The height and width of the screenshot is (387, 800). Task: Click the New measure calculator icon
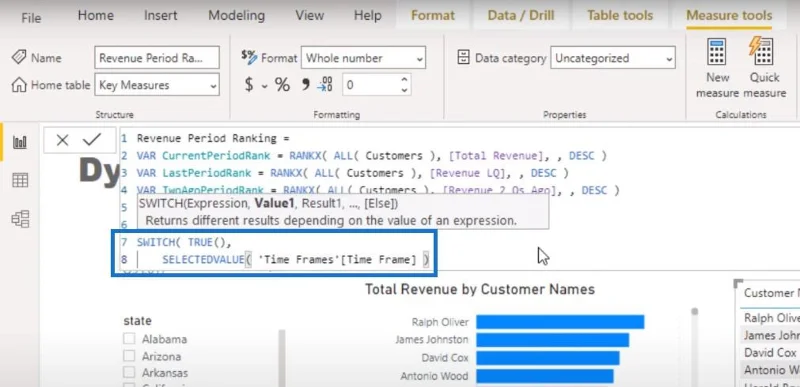click(717, 52)
